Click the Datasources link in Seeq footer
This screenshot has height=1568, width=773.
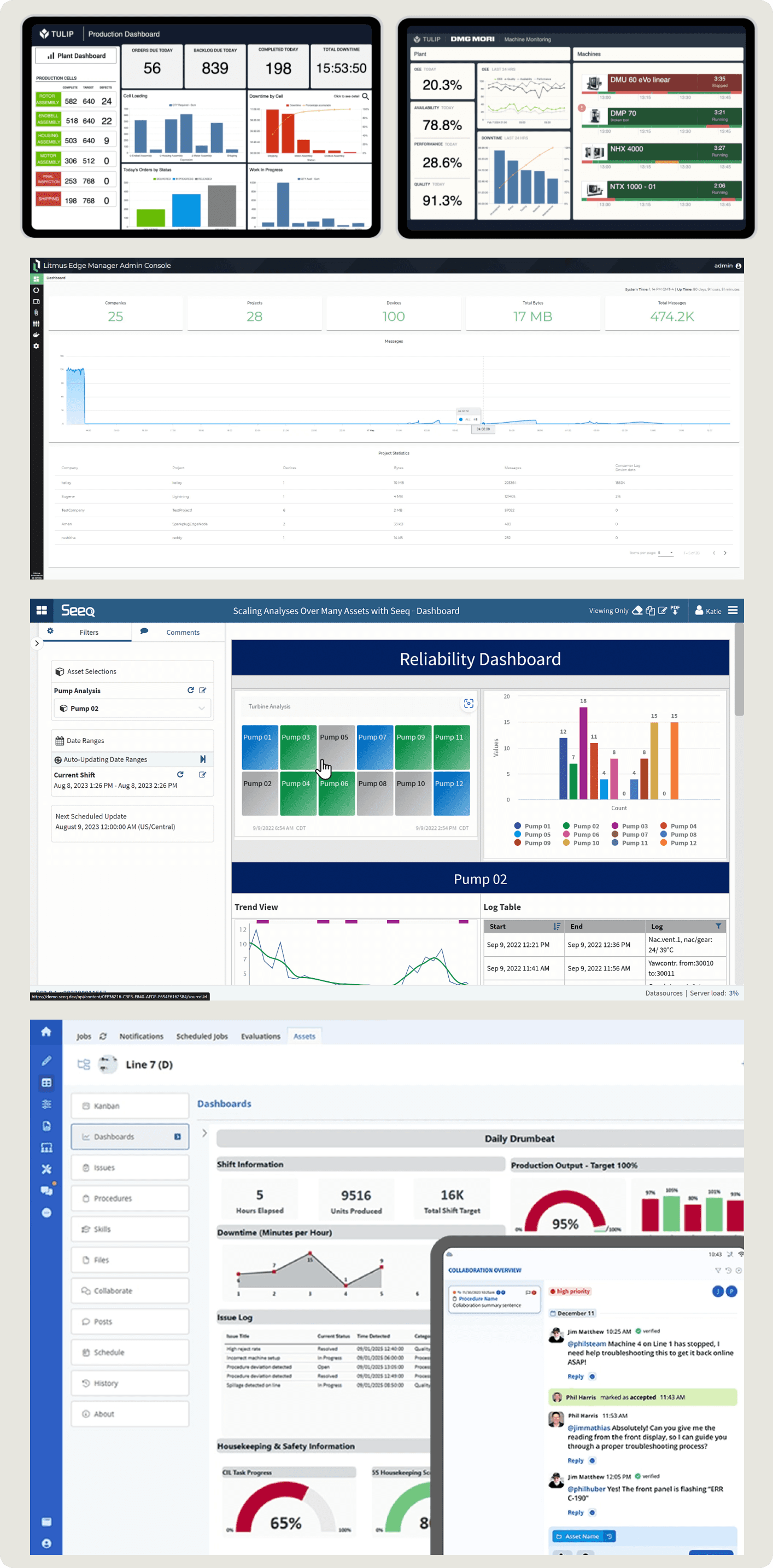click(664, 993)
